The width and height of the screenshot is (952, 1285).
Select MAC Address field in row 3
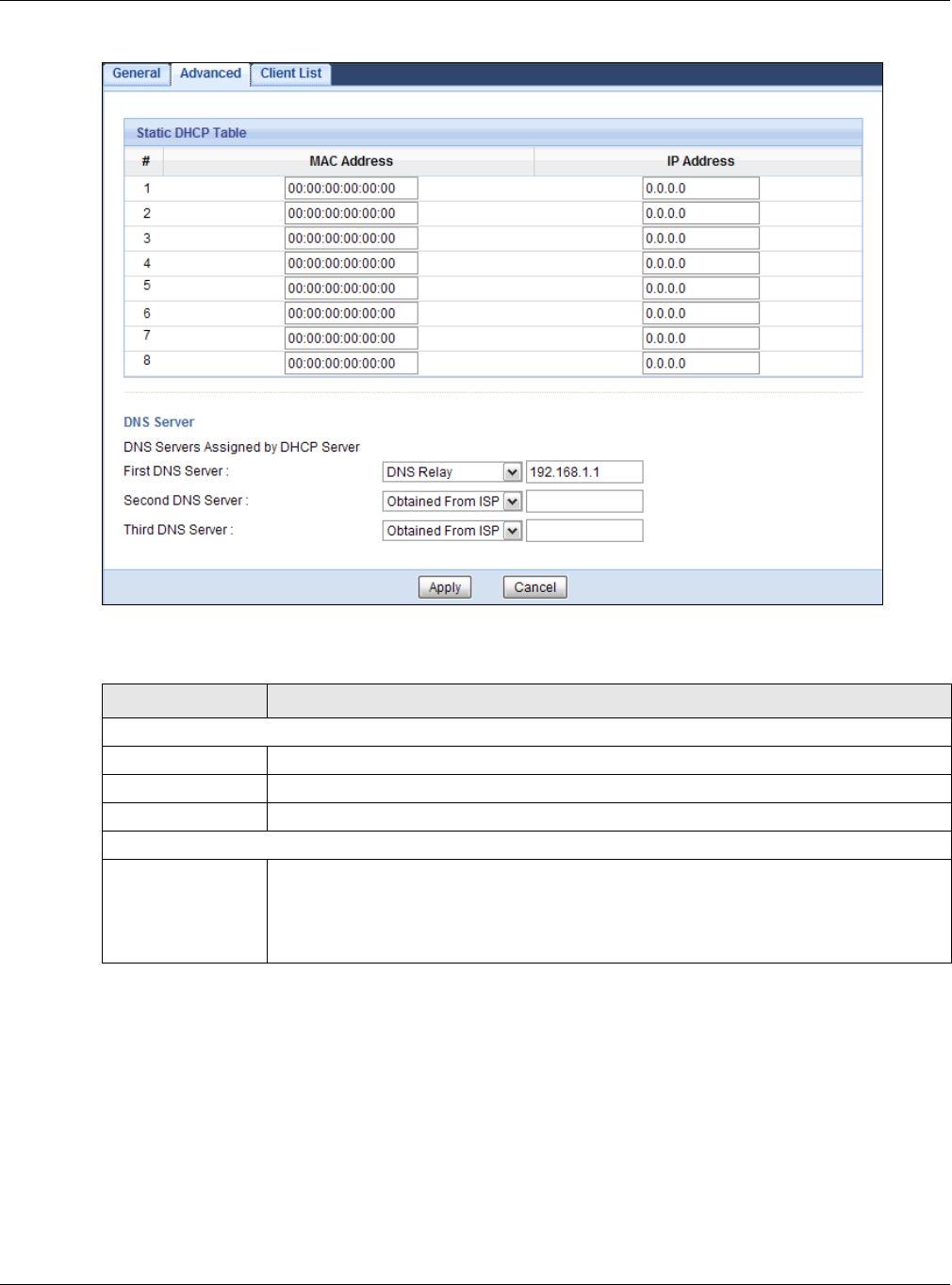[352, 239]
